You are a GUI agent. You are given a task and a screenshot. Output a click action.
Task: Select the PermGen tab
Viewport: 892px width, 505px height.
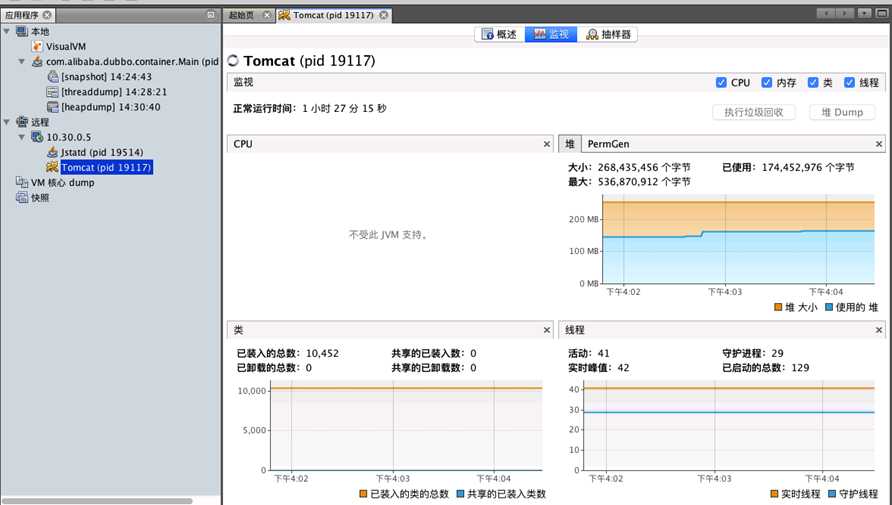pos(608,144)
